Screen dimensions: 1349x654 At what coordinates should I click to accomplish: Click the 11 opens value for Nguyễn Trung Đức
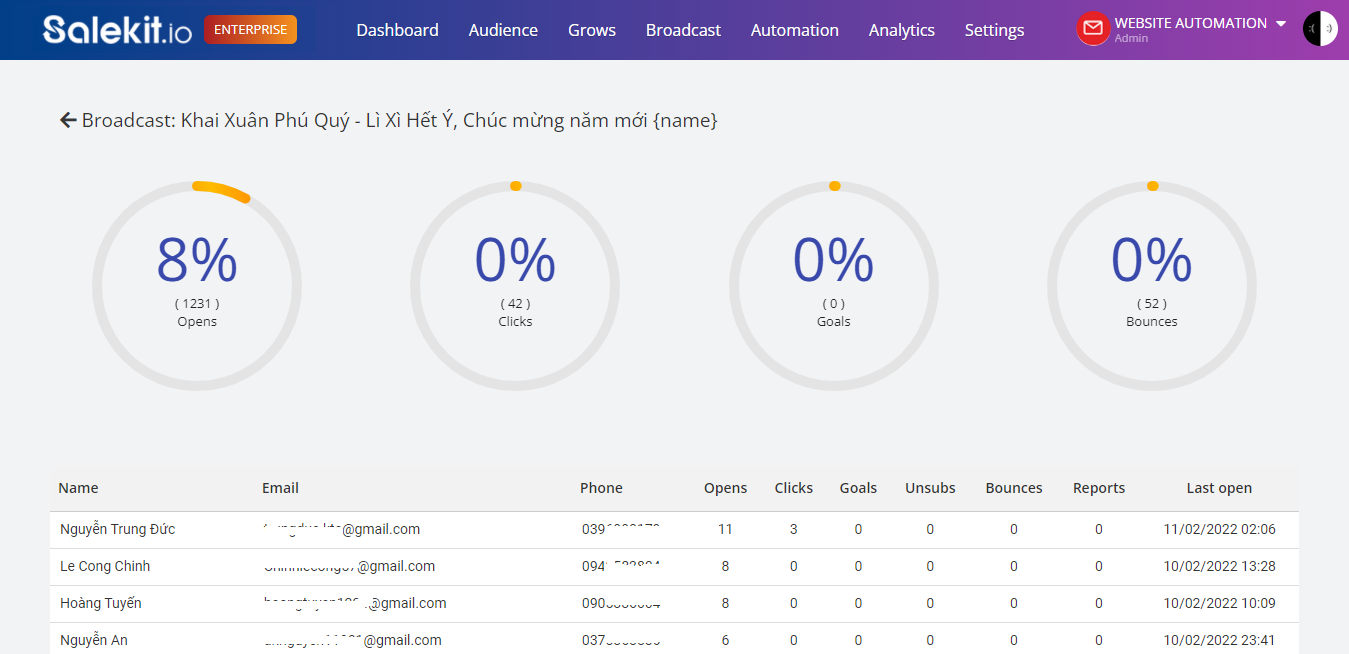(x=725, y=529)
